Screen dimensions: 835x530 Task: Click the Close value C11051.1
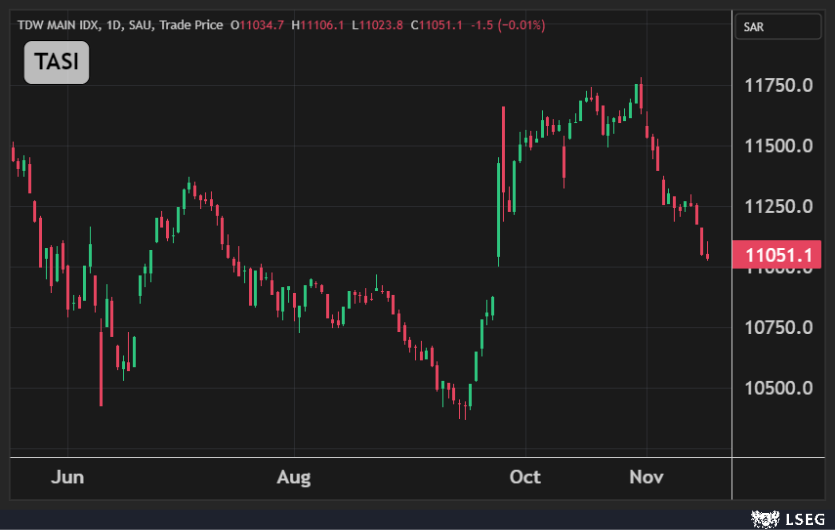coord(437,25)
